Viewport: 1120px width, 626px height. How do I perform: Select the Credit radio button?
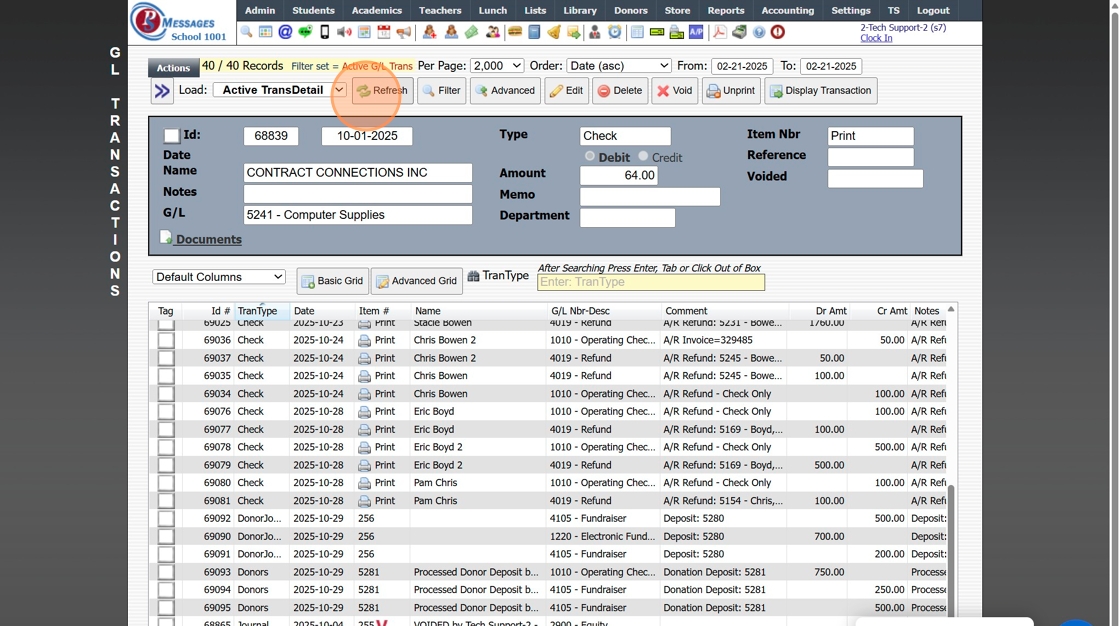coord(643,157)
